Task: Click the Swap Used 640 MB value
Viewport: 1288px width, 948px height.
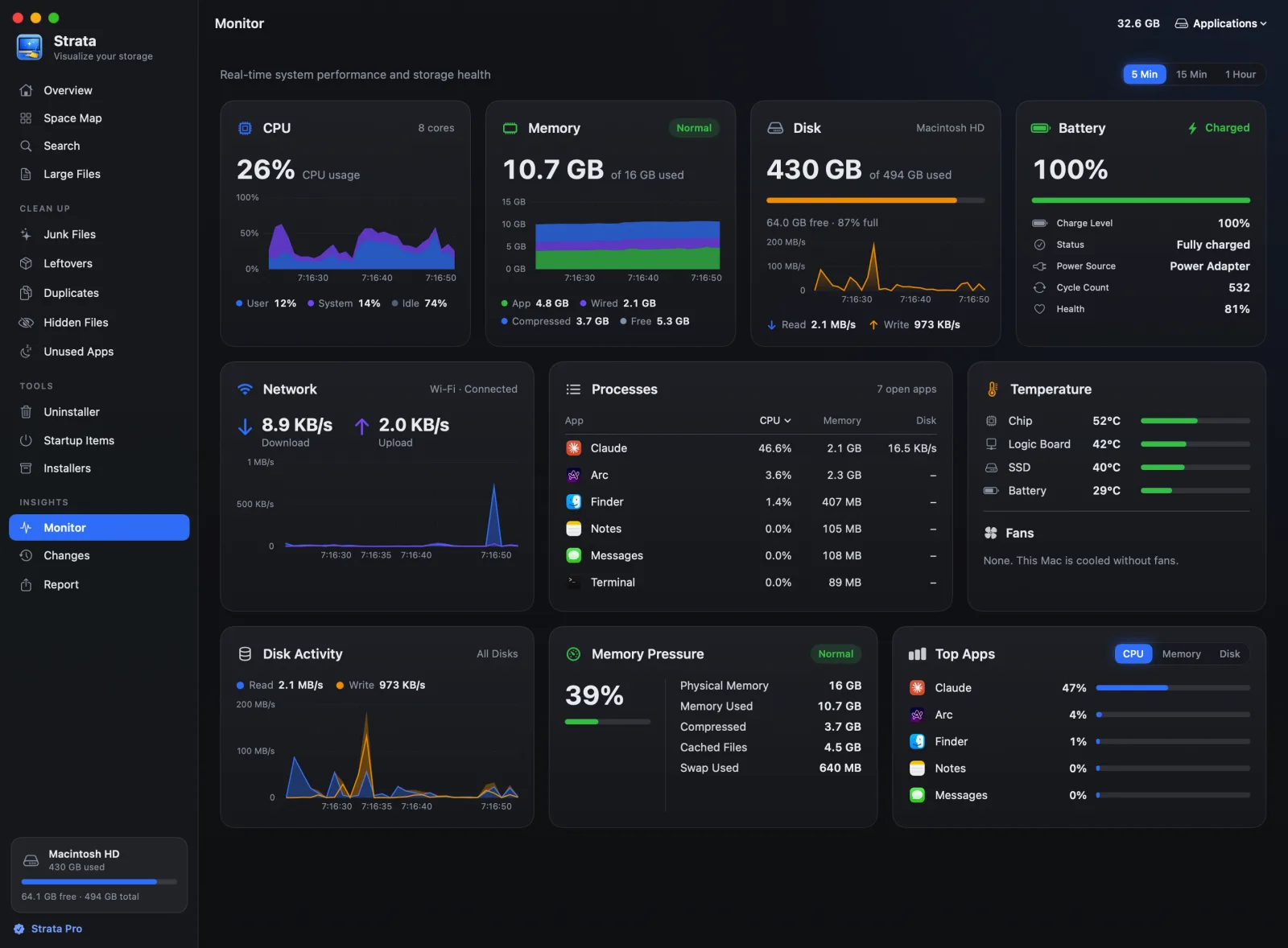Action: pyautogui.click(x=840, y=768)
